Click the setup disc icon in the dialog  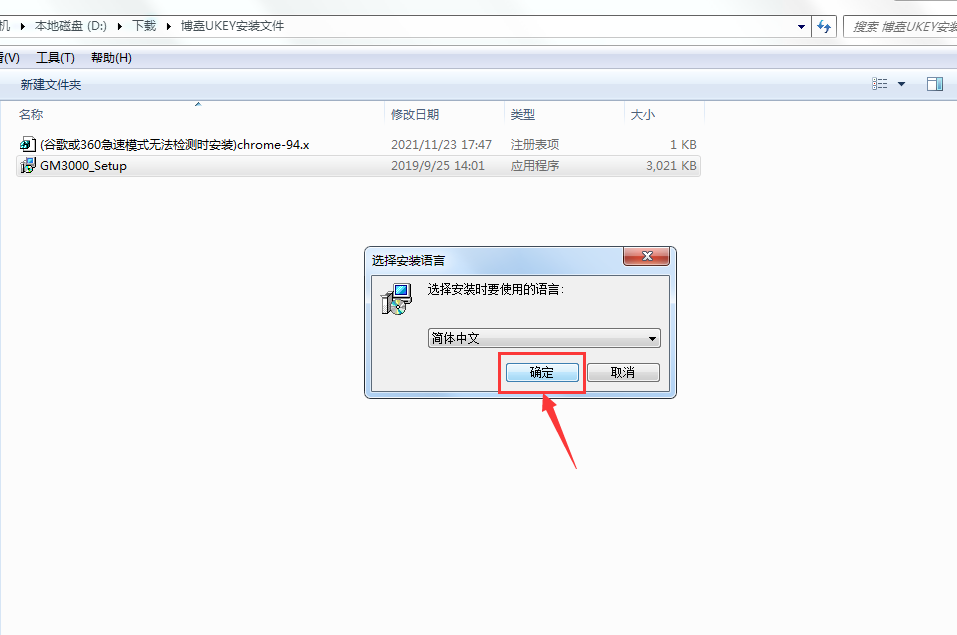pyautogui.click(x=397, y=299)
